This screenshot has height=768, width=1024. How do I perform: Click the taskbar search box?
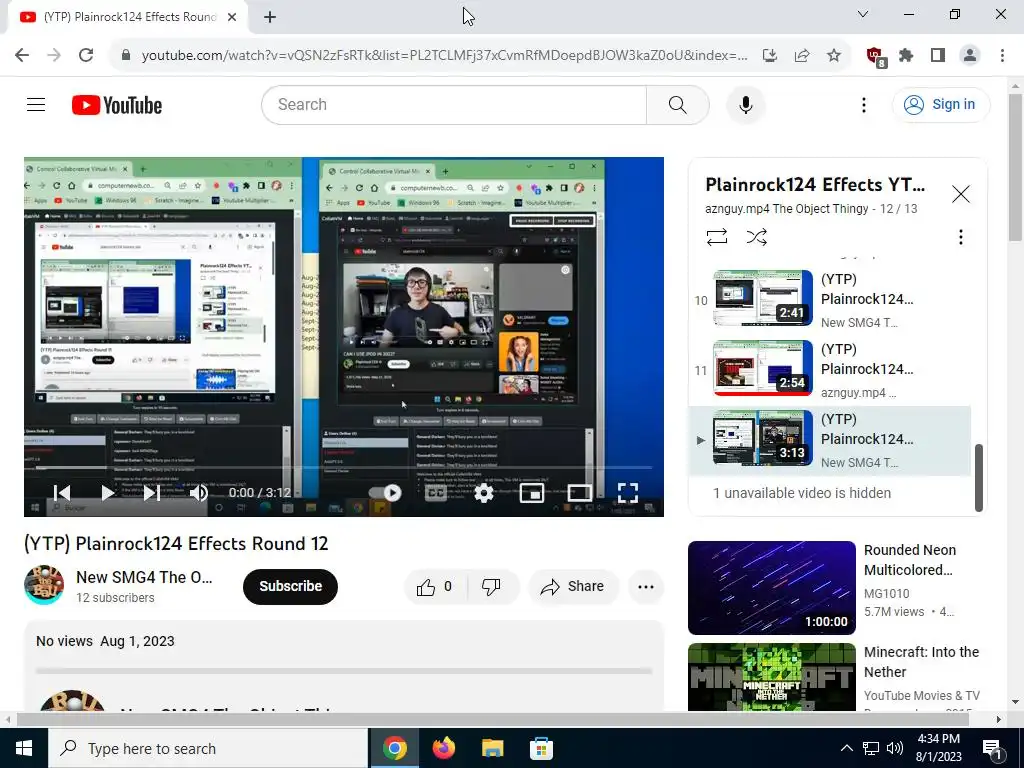point(208,748)
